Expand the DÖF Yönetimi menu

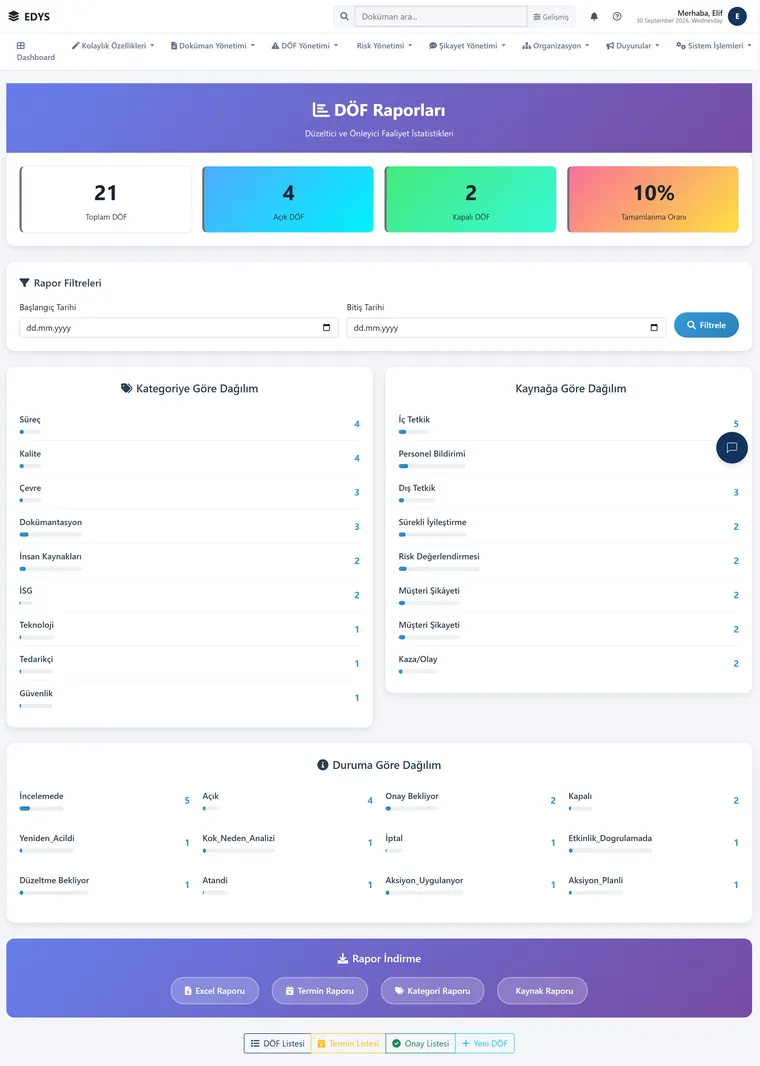tap(305, 46)
